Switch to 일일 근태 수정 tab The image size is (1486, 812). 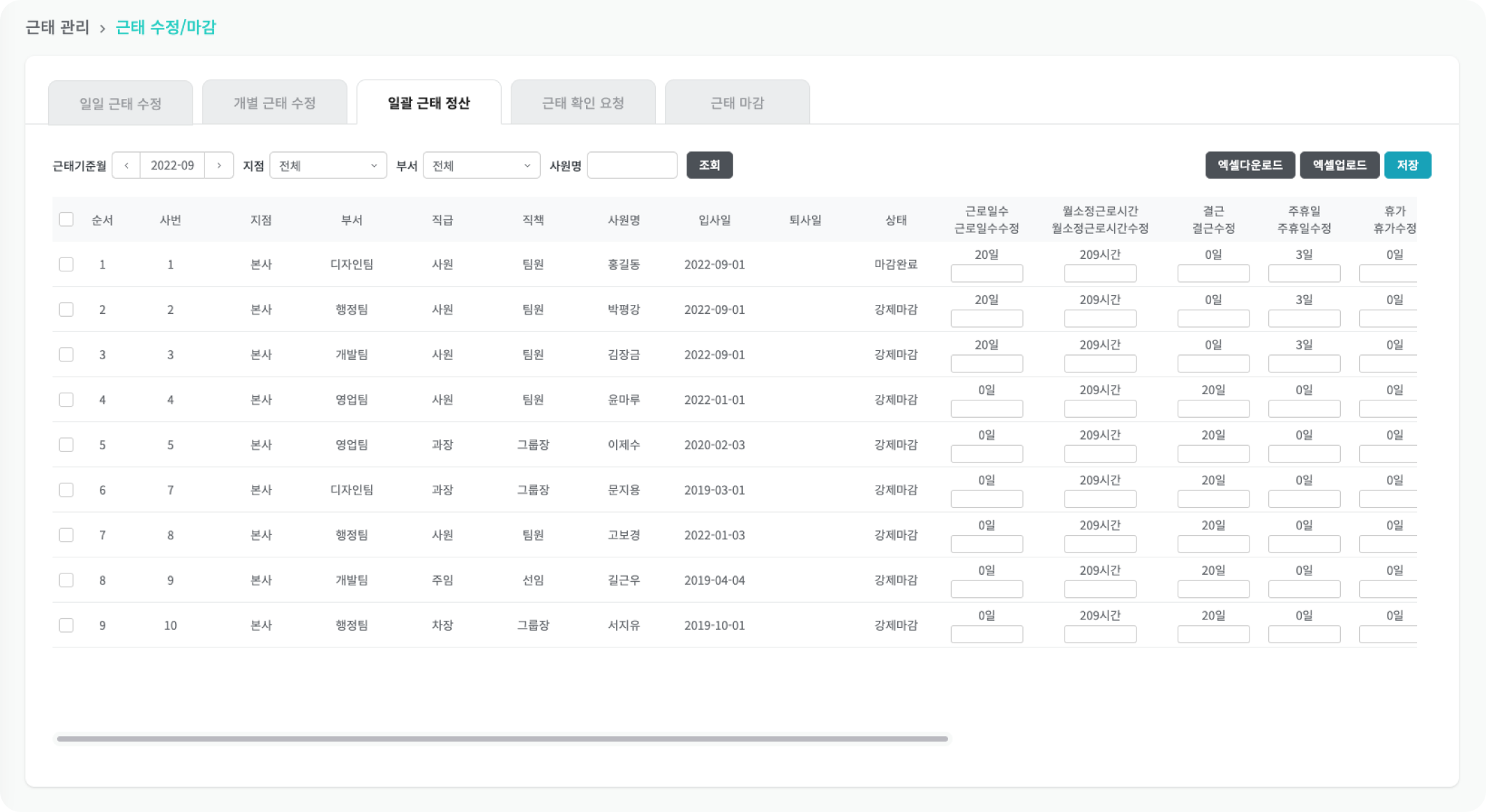coord(121,103)
